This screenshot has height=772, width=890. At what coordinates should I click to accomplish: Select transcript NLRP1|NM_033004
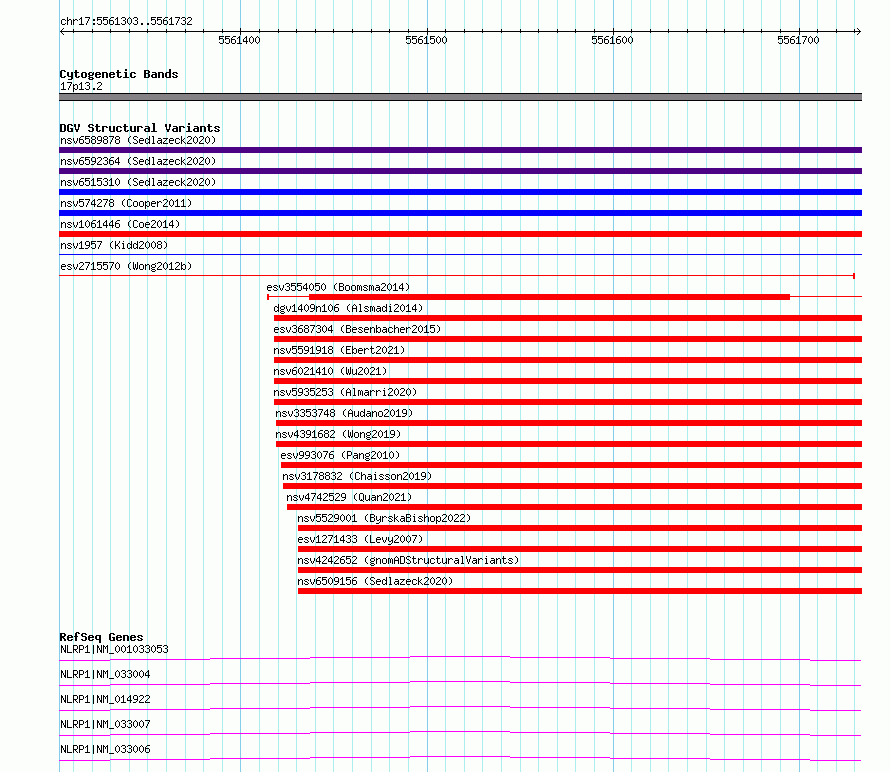pos(105,674)
